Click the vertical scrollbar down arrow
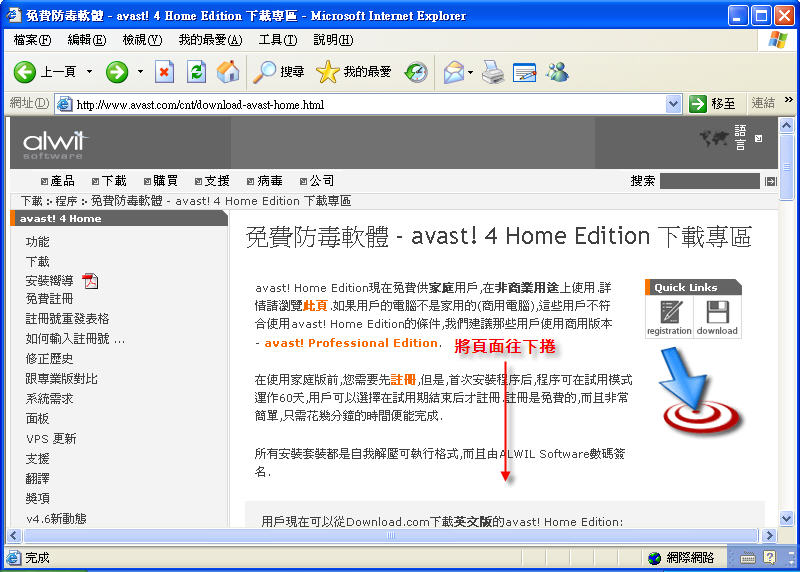Image resolution: width=800 pixels, height=572 pixels. click(x=786, y=518)
